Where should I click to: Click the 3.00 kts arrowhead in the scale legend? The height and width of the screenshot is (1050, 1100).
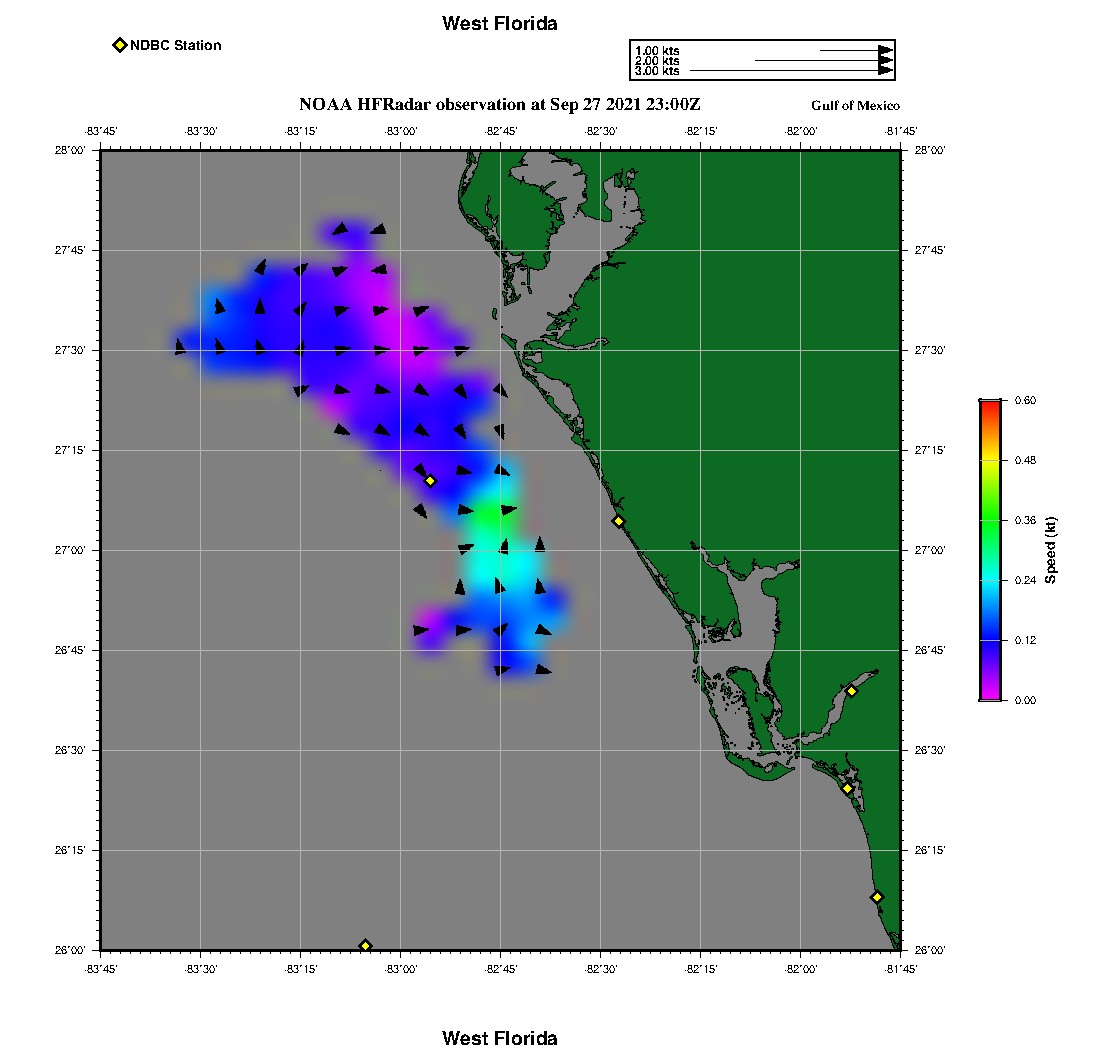click(x=886, y=70)
